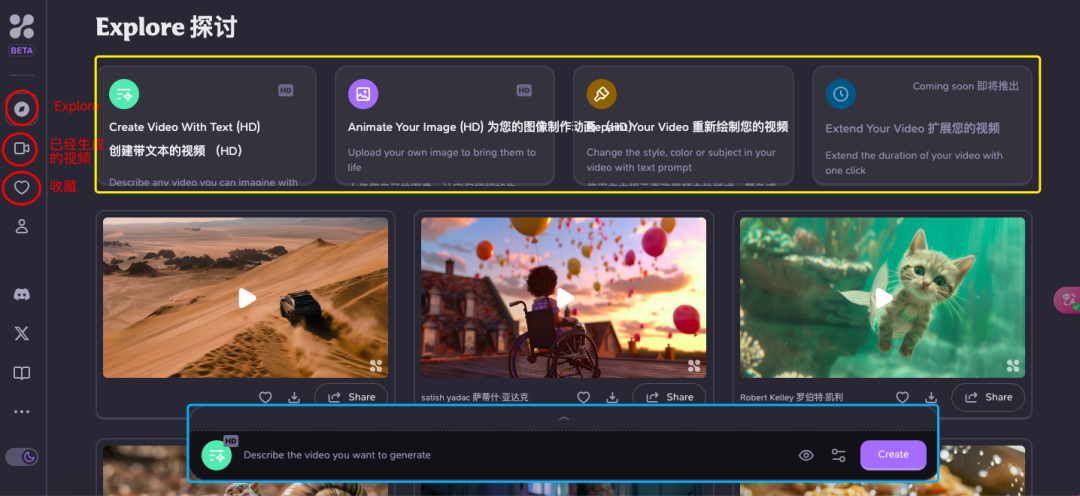Like the desert car video
This screenshot has width=1080, height=496.
pos(265,397)
